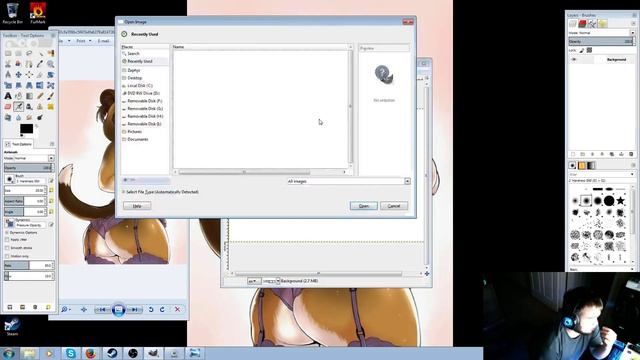This screenshot has width=640, height=360.
Task: Switch to the Channels tab in Layers dock
Action: pos(582,24)
